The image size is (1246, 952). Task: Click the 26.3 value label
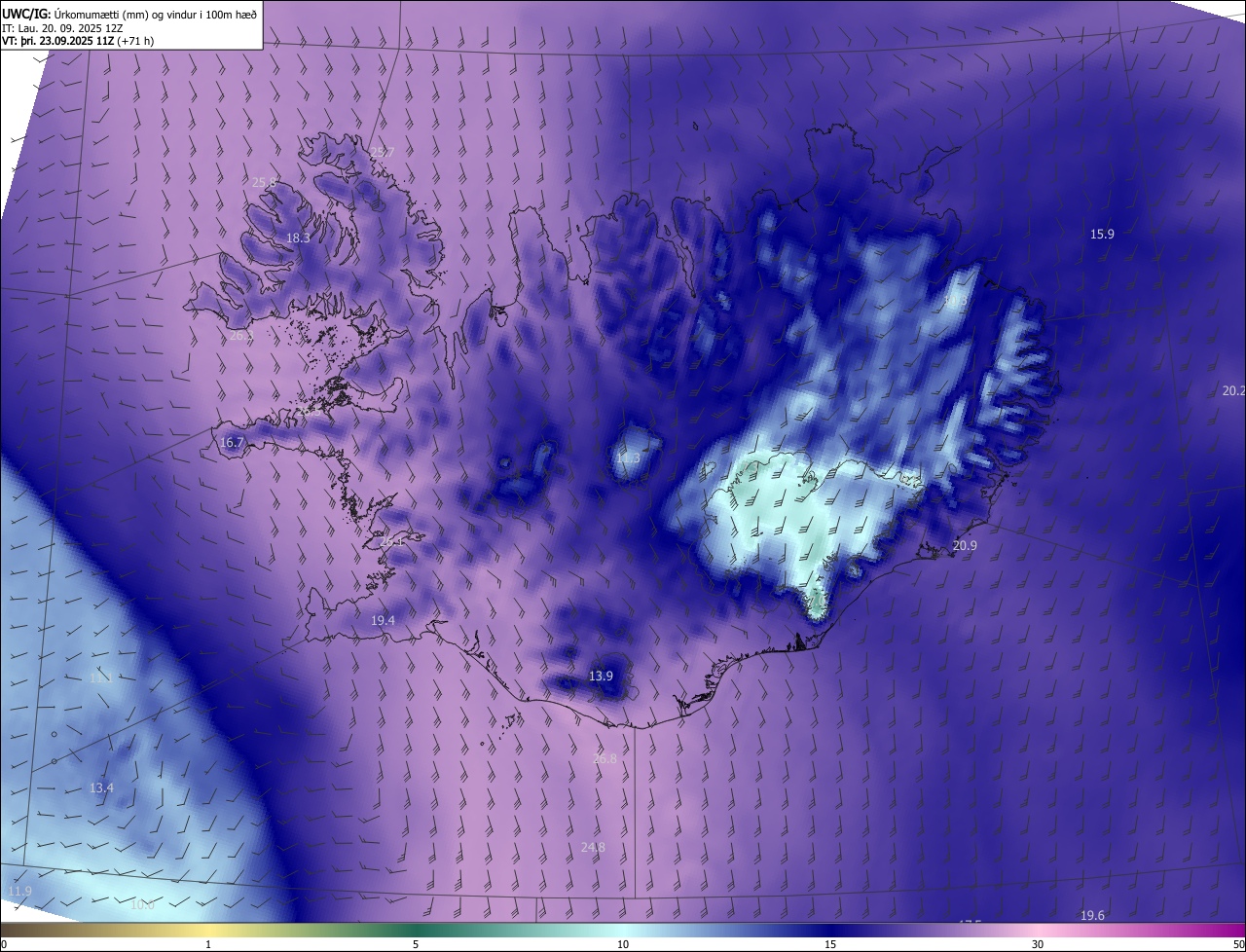pos(240,335)
